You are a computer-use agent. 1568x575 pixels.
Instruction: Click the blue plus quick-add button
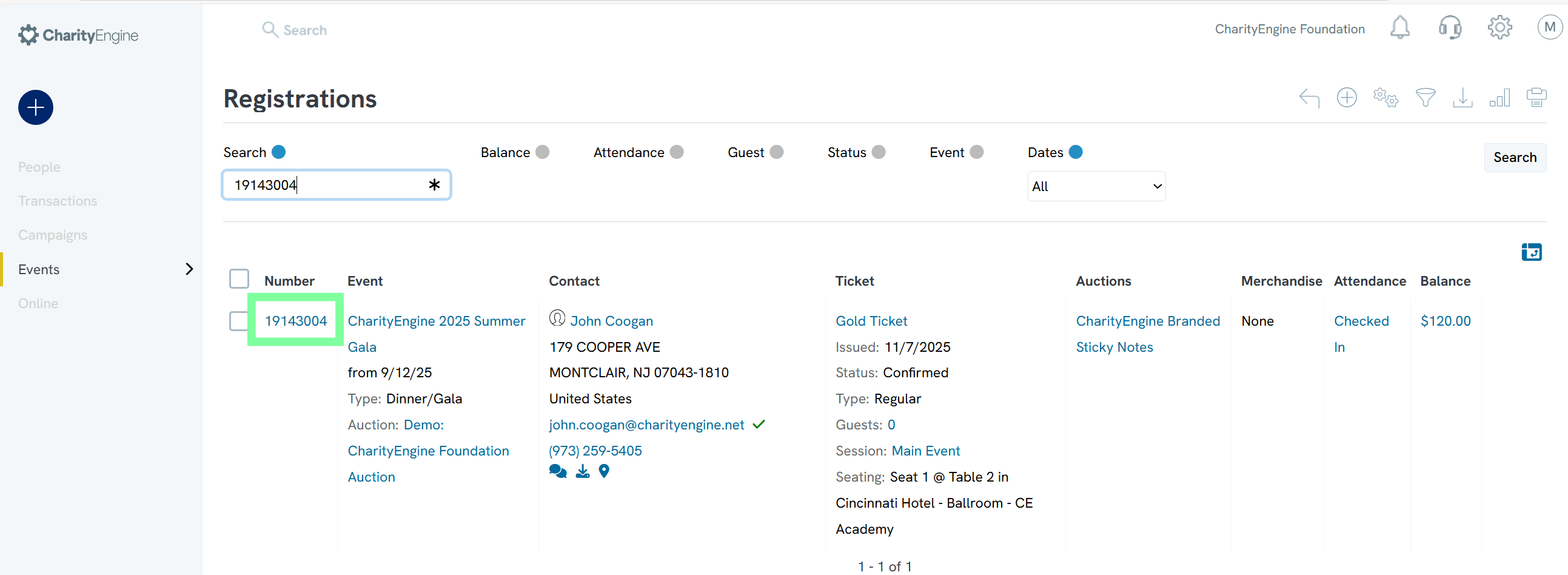36,108
